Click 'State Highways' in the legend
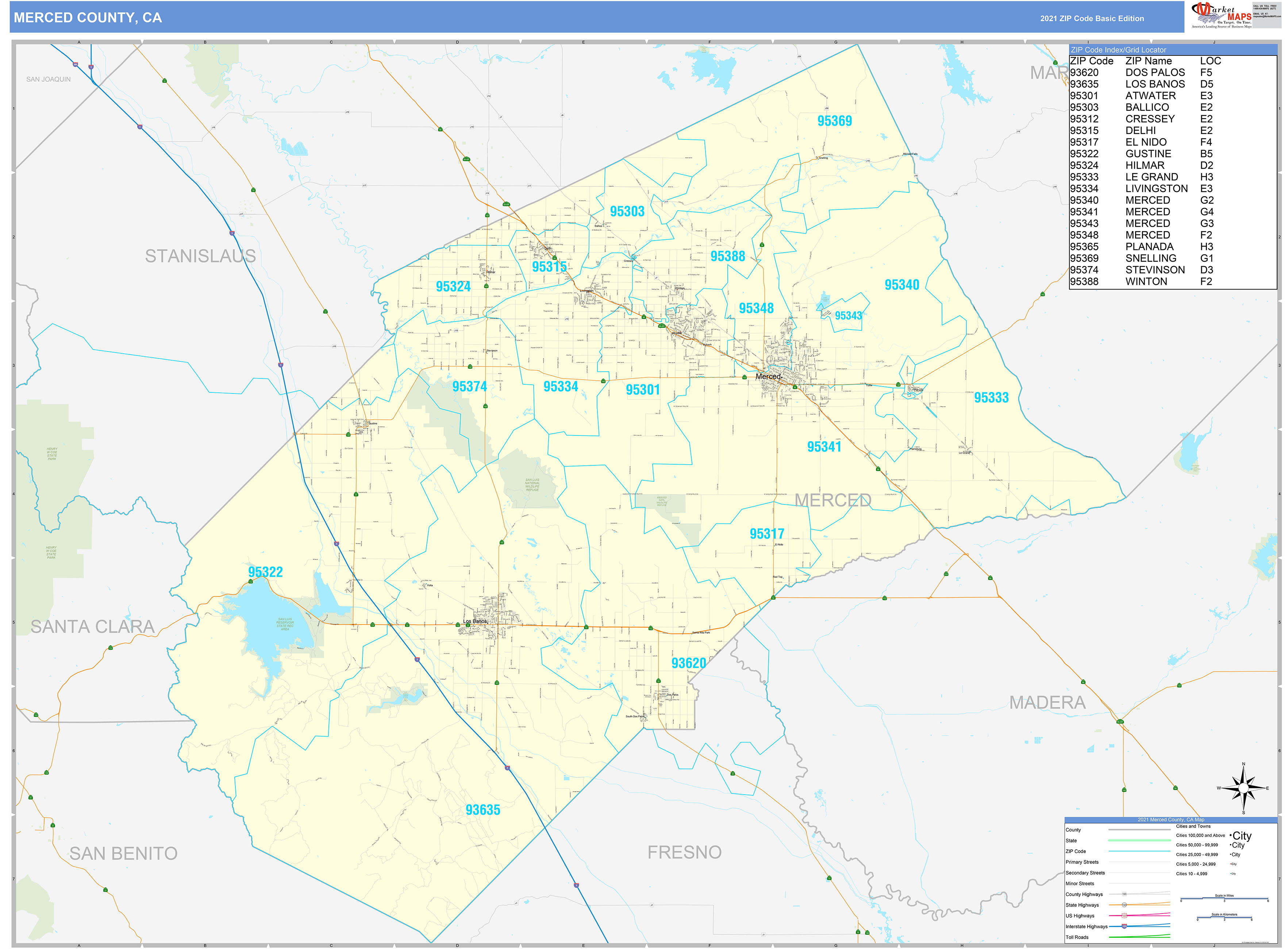Image resolution: width=1288 pixels, height=949 pixels. 1082,905
